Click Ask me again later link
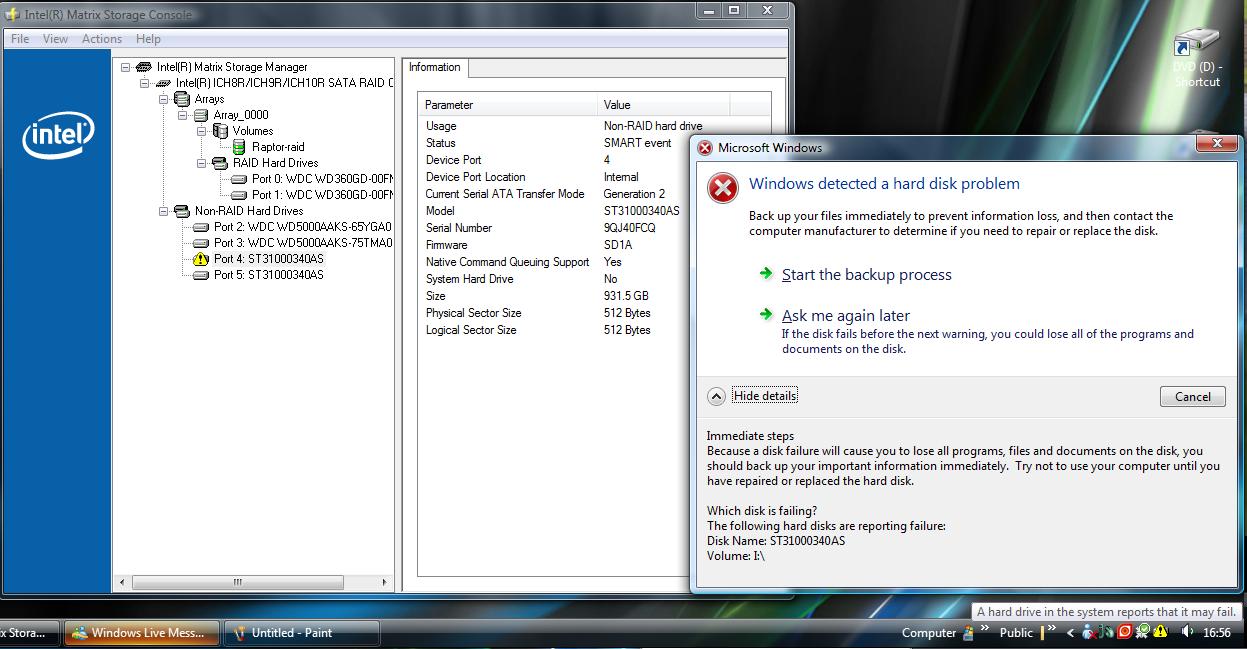 pyautogui.click(x=846, y=316)
